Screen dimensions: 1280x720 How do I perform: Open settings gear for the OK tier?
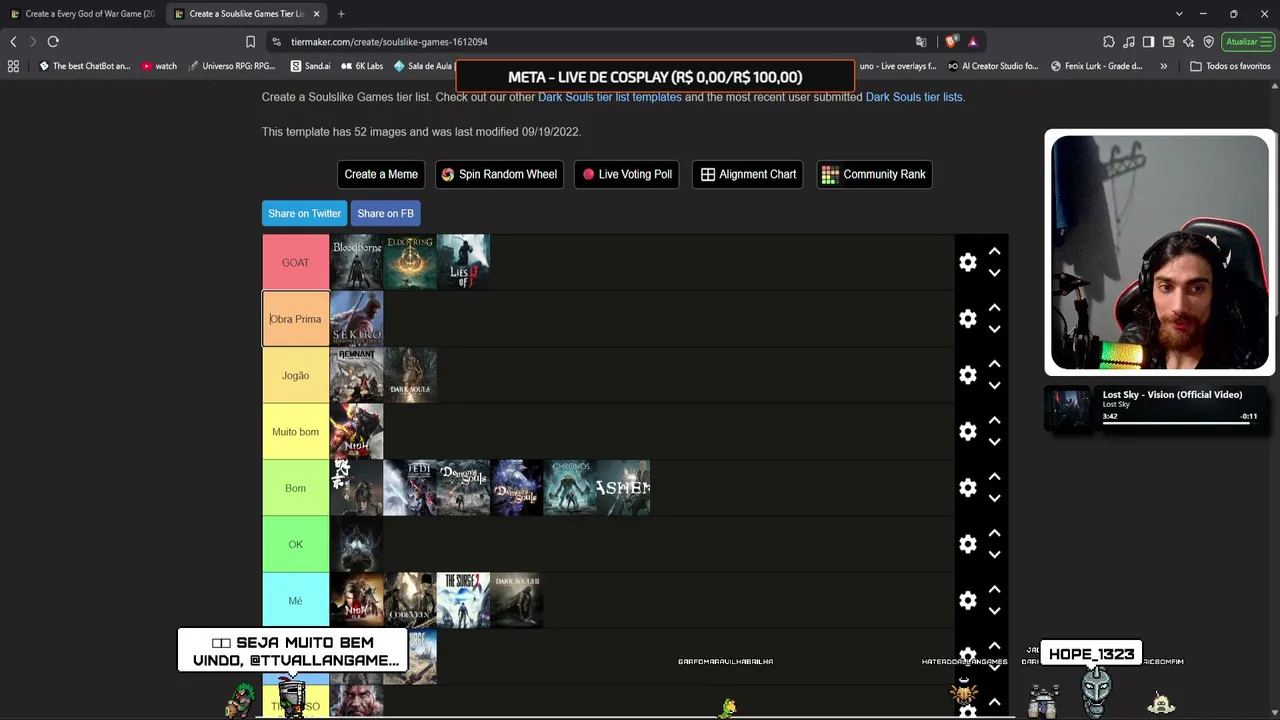click(967, 544)
